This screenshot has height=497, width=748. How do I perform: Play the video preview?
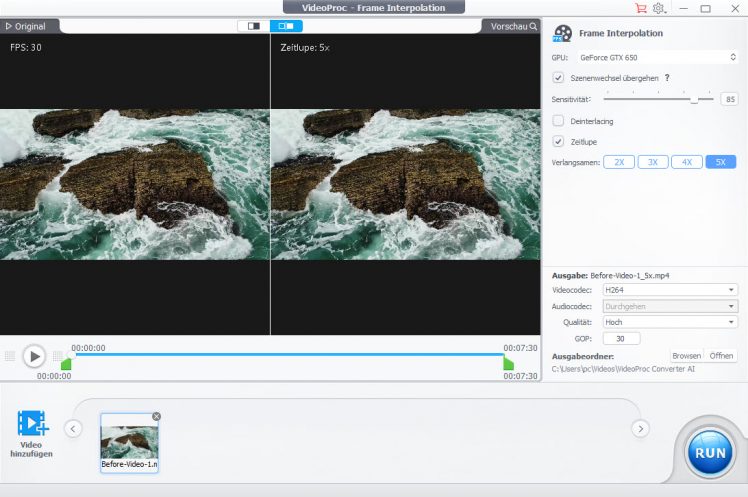(34, 356)
